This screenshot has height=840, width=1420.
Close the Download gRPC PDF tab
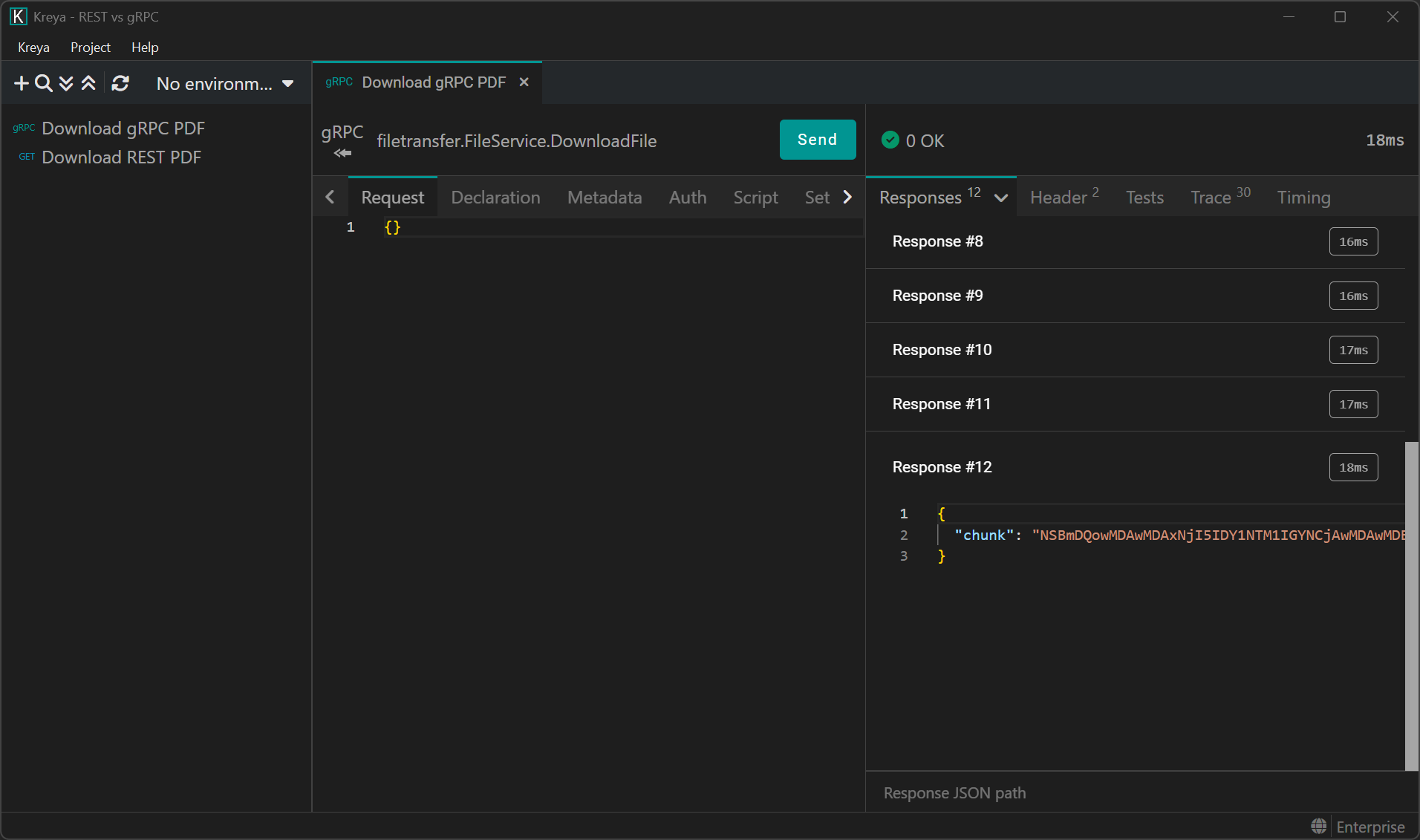point(524,82)
